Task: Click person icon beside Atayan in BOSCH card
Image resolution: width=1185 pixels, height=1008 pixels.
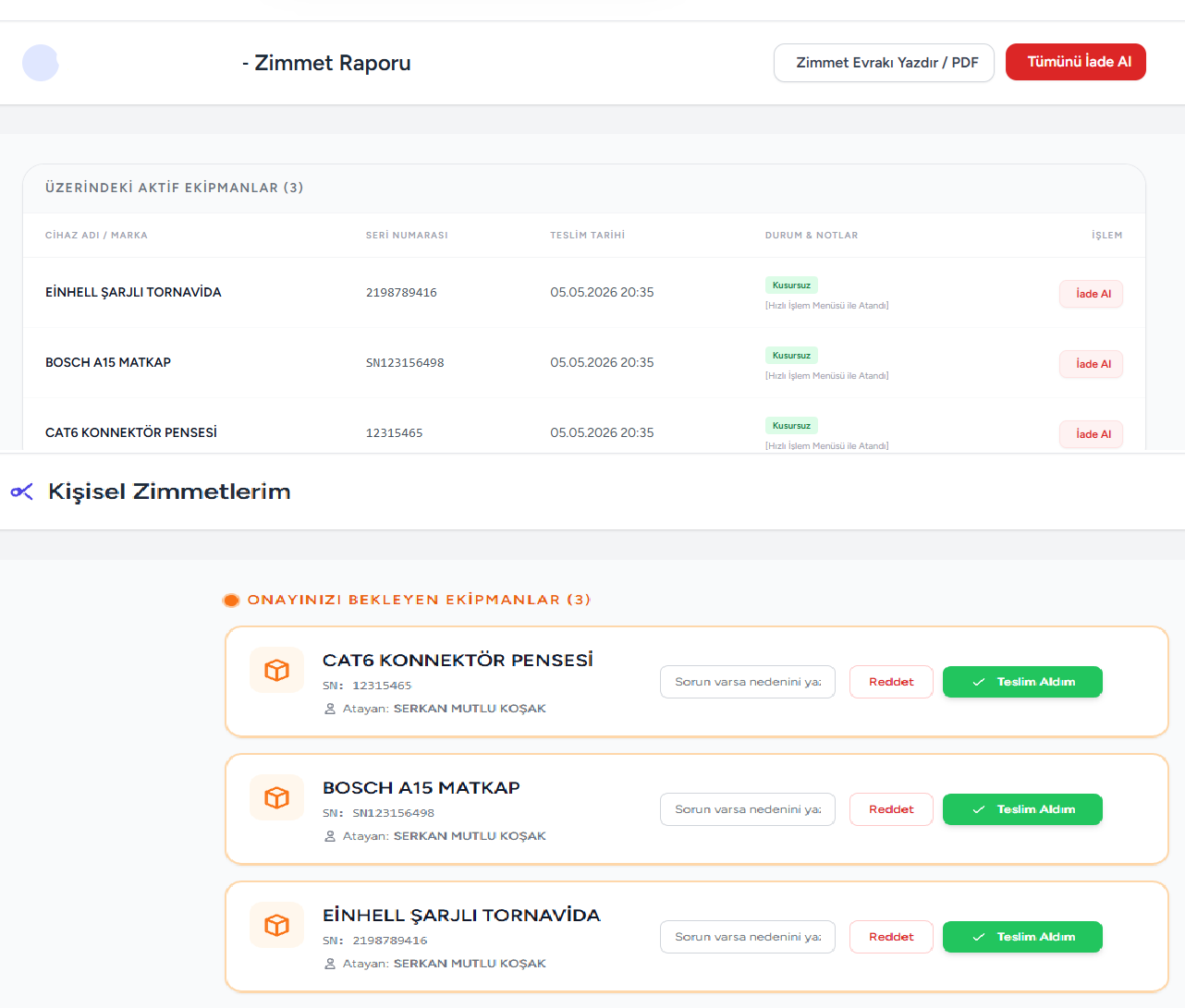Action: (x=330, y=836)
